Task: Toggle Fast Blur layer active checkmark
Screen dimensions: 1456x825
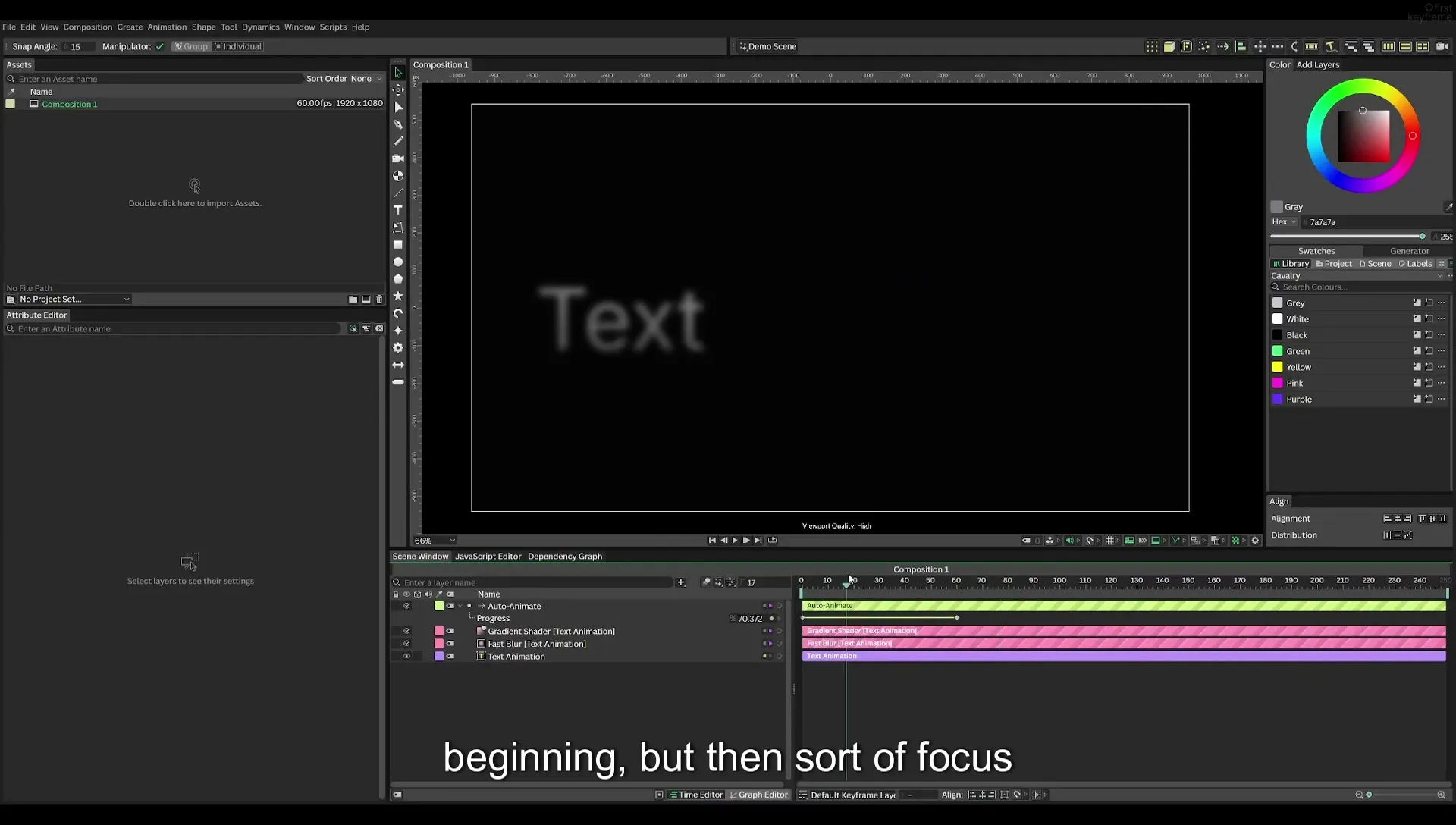Action: (406, 644)
